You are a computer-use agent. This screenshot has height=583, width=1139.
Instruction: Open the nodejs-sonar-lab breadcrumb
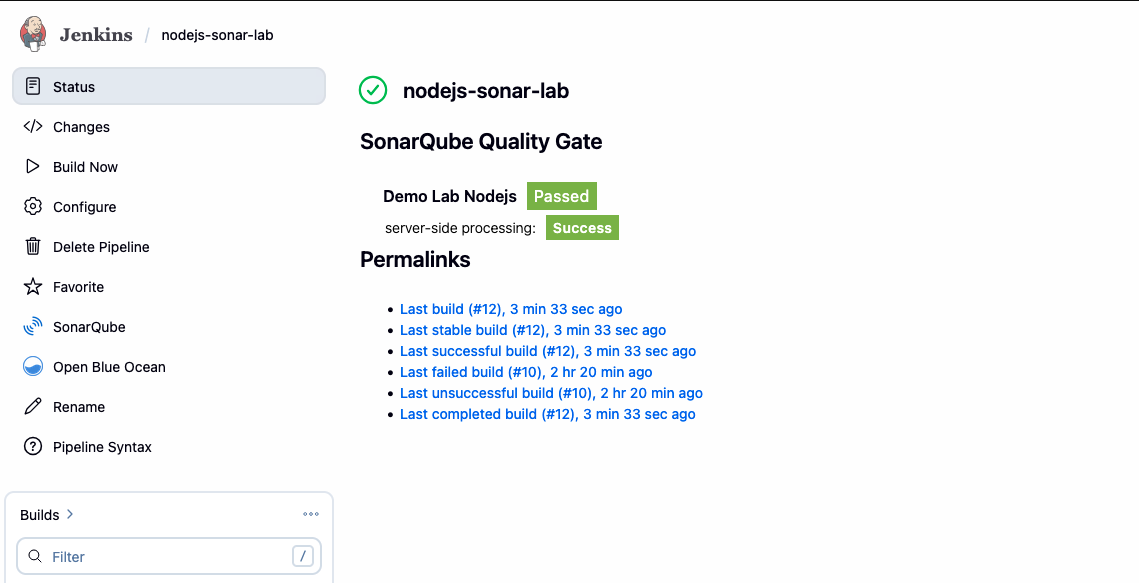tap(217, 35)
